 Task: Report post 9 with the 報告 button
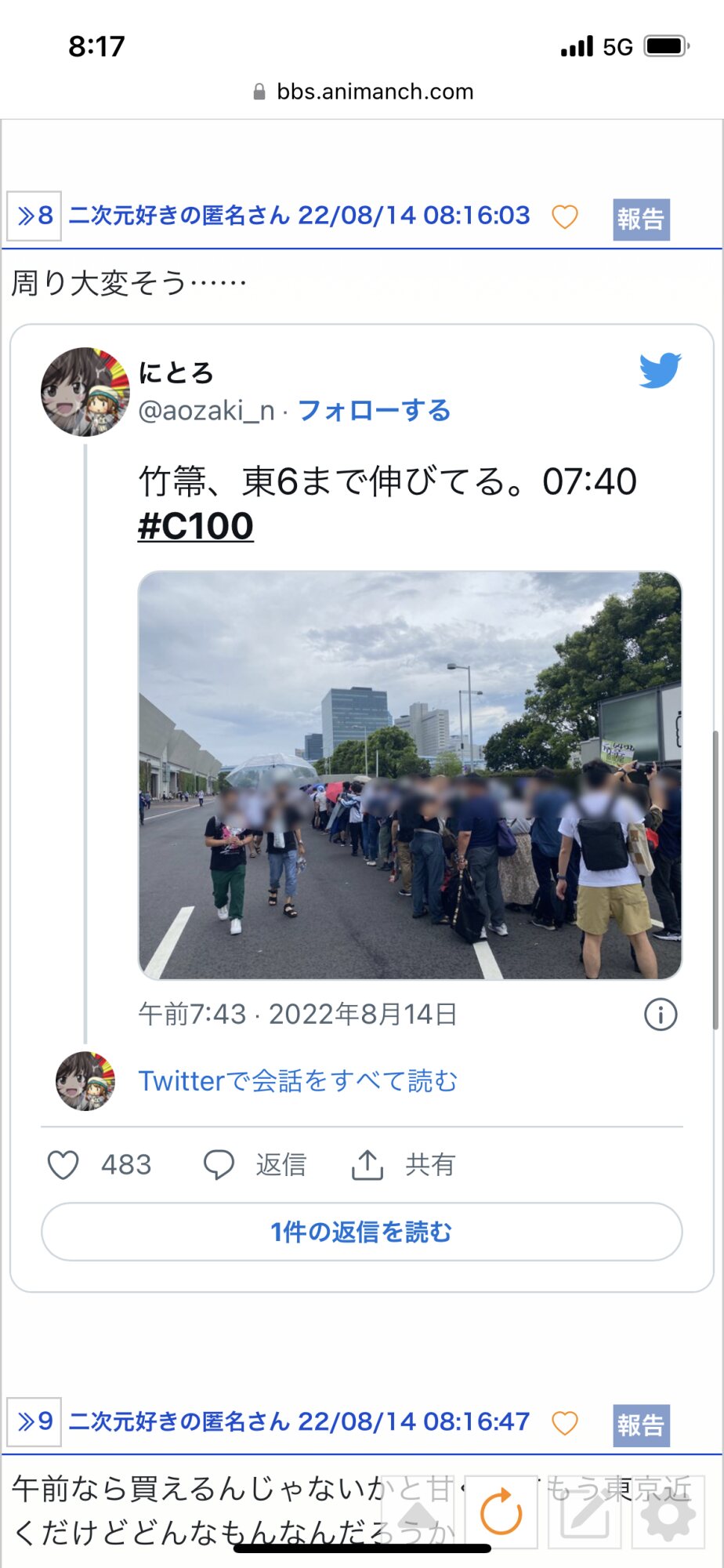tap(641, 1425)
